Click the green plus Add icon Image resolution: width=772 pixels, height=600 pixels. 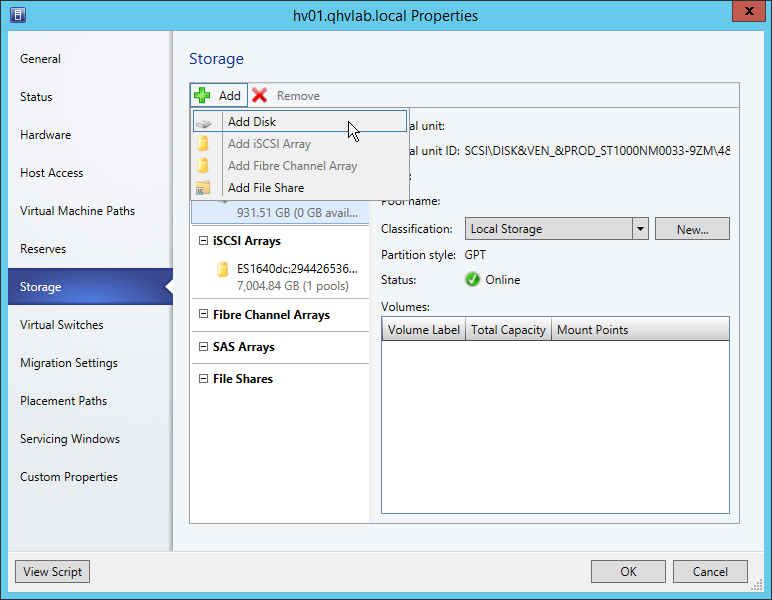click(202, 96)
